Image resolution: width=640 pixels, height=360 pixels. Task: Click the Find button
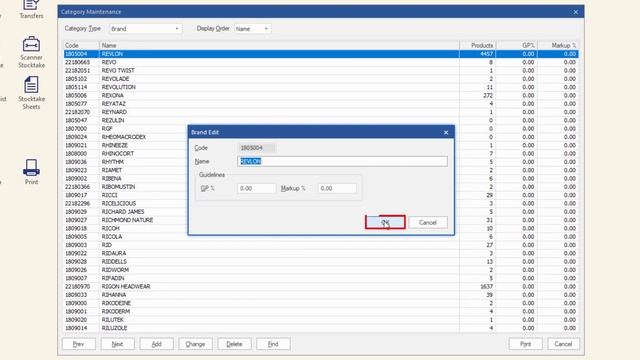point(273,344)
